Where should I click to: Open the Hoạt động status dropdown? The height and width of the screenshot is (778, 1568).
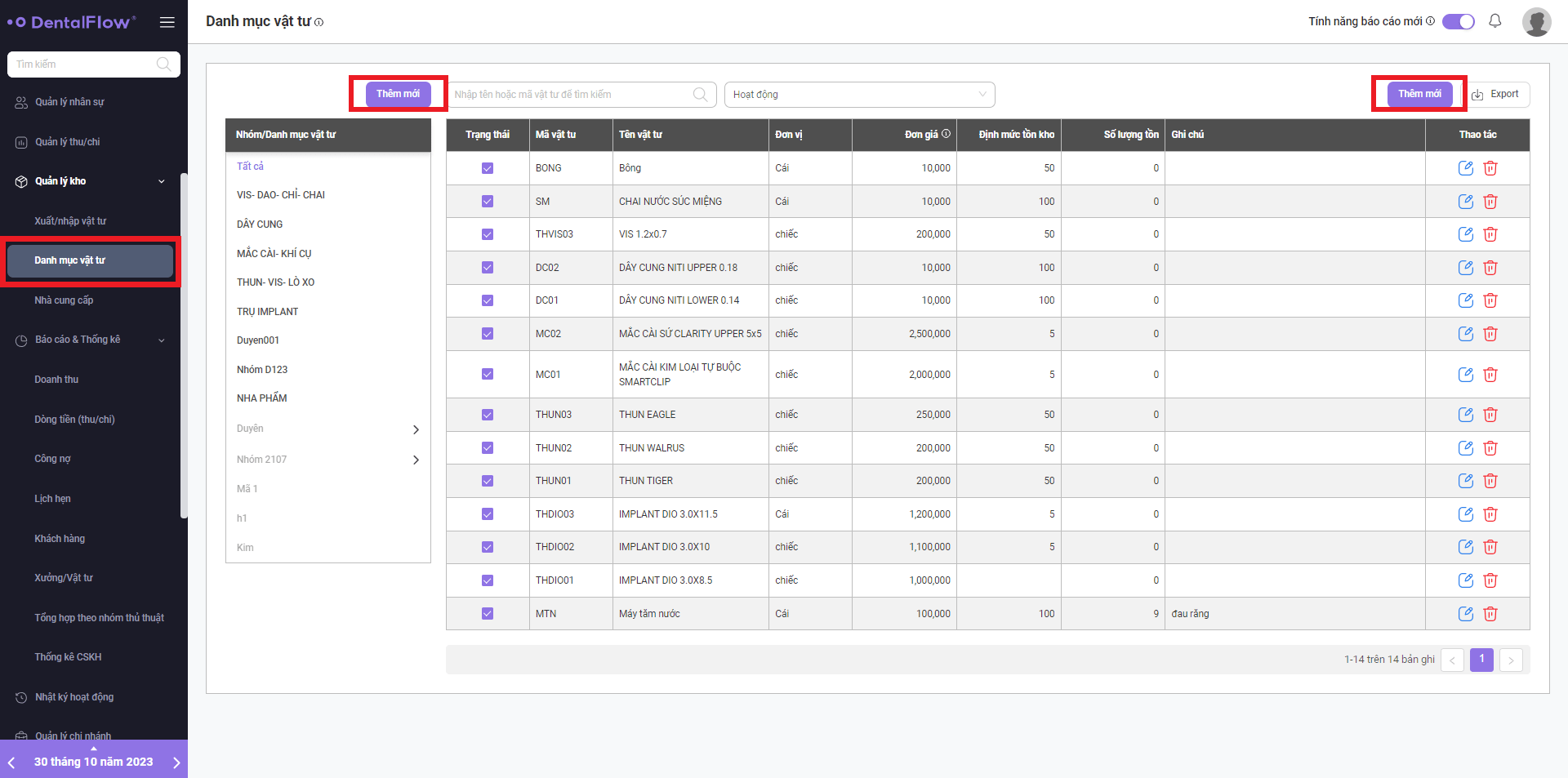pyautogui.click(x=859, y=95)
